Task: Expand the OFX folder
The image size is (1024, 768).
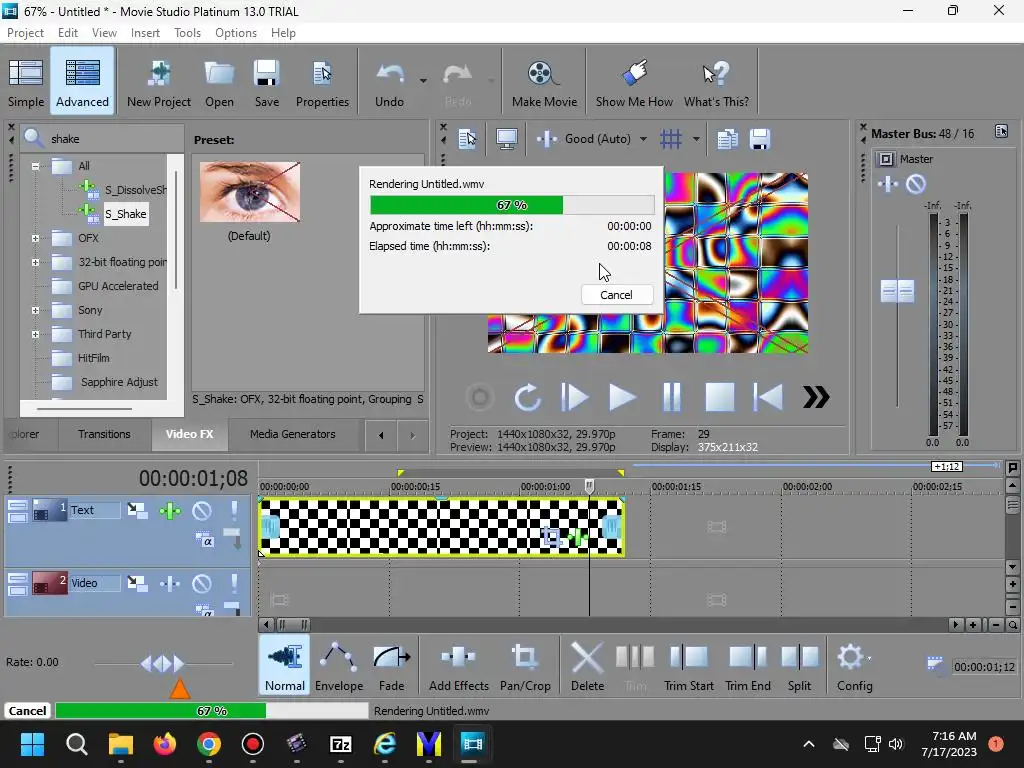Action: coord(35,238)
